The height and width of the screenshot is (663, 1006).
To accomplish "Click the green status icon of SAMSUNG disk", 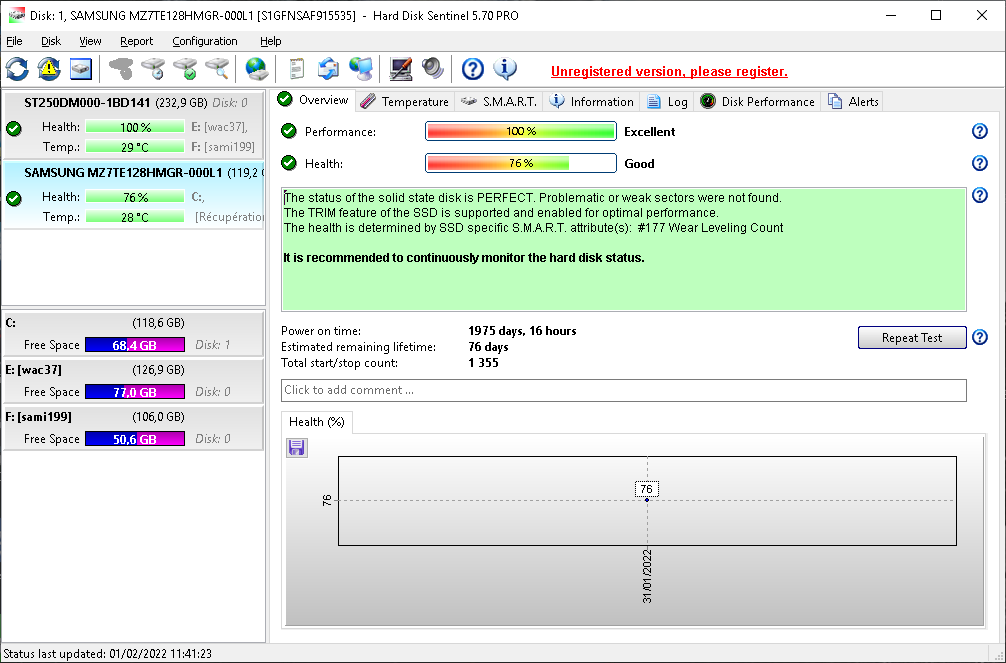I will tap(13, 198).
